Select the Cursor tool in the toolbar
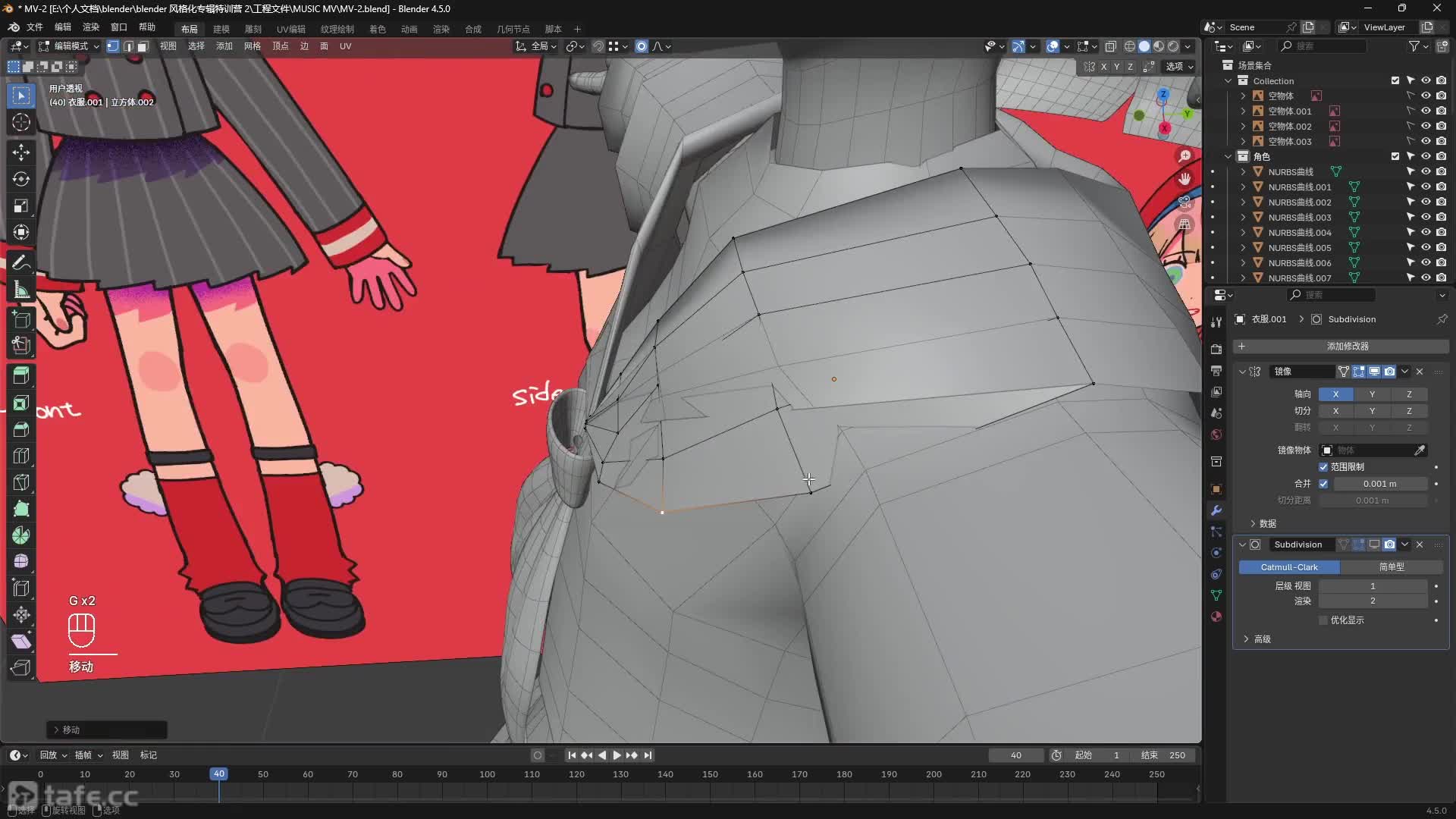The width and height of the screenshot is (1456, 819). pos(21,122)
